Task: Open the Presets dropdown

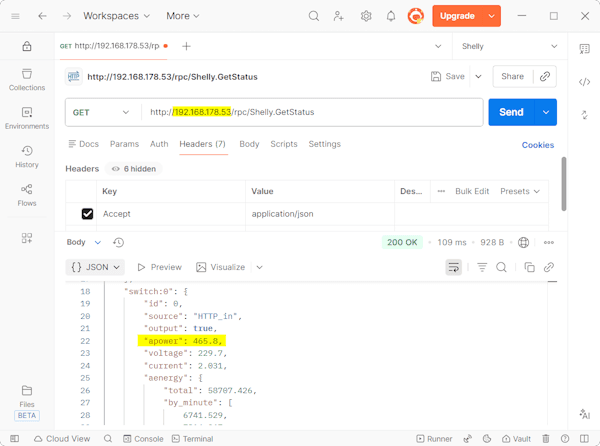Action: click(519, 191)
